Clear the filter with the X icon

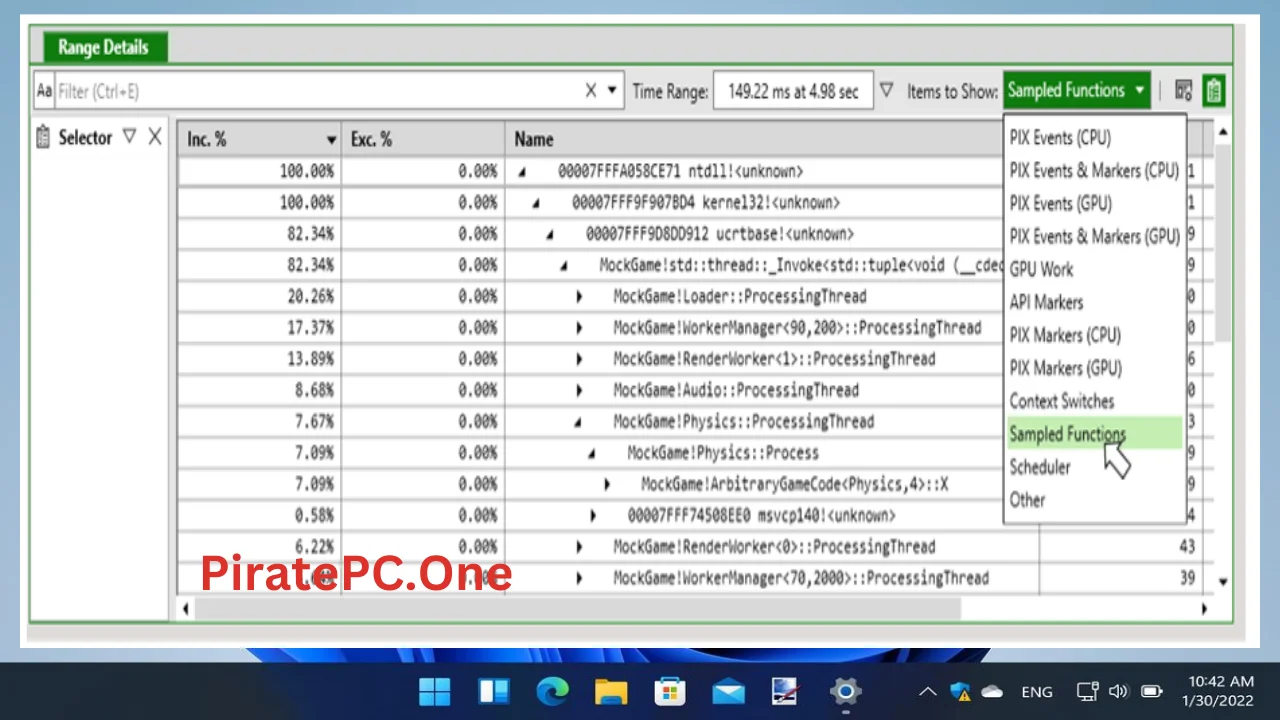pos(590,91)
